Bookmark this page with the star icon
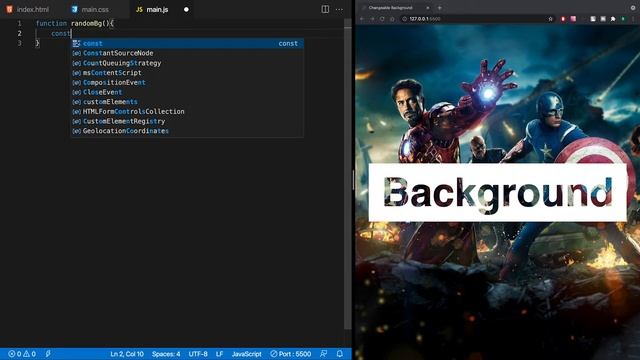Screen dimensions: 640x360 click(550, 19)
